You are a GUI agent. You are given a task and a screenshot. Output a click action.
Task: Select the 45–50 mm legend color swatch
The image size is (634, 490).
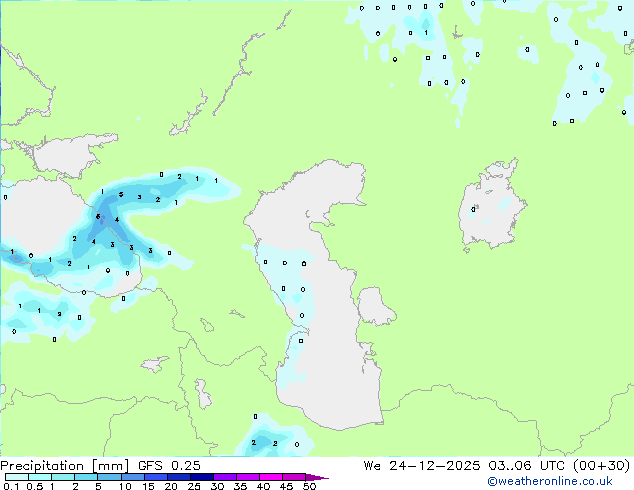(294, 477)
